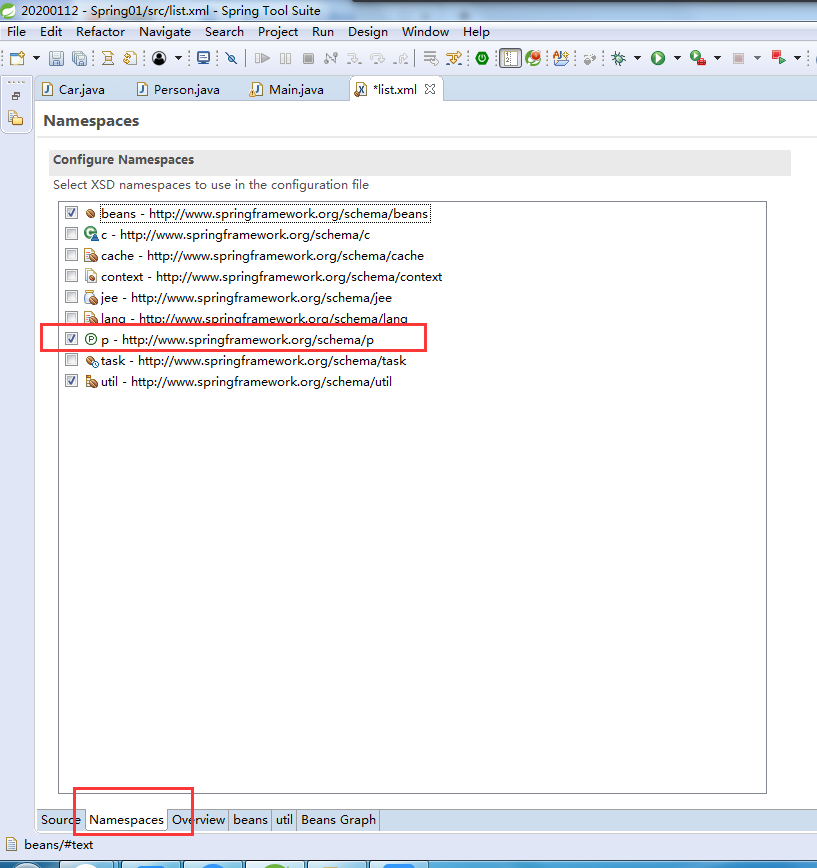Switch to the Overview bottom tab
The image size is (817, 868).
pyautogui.click(x=198, y=819)
